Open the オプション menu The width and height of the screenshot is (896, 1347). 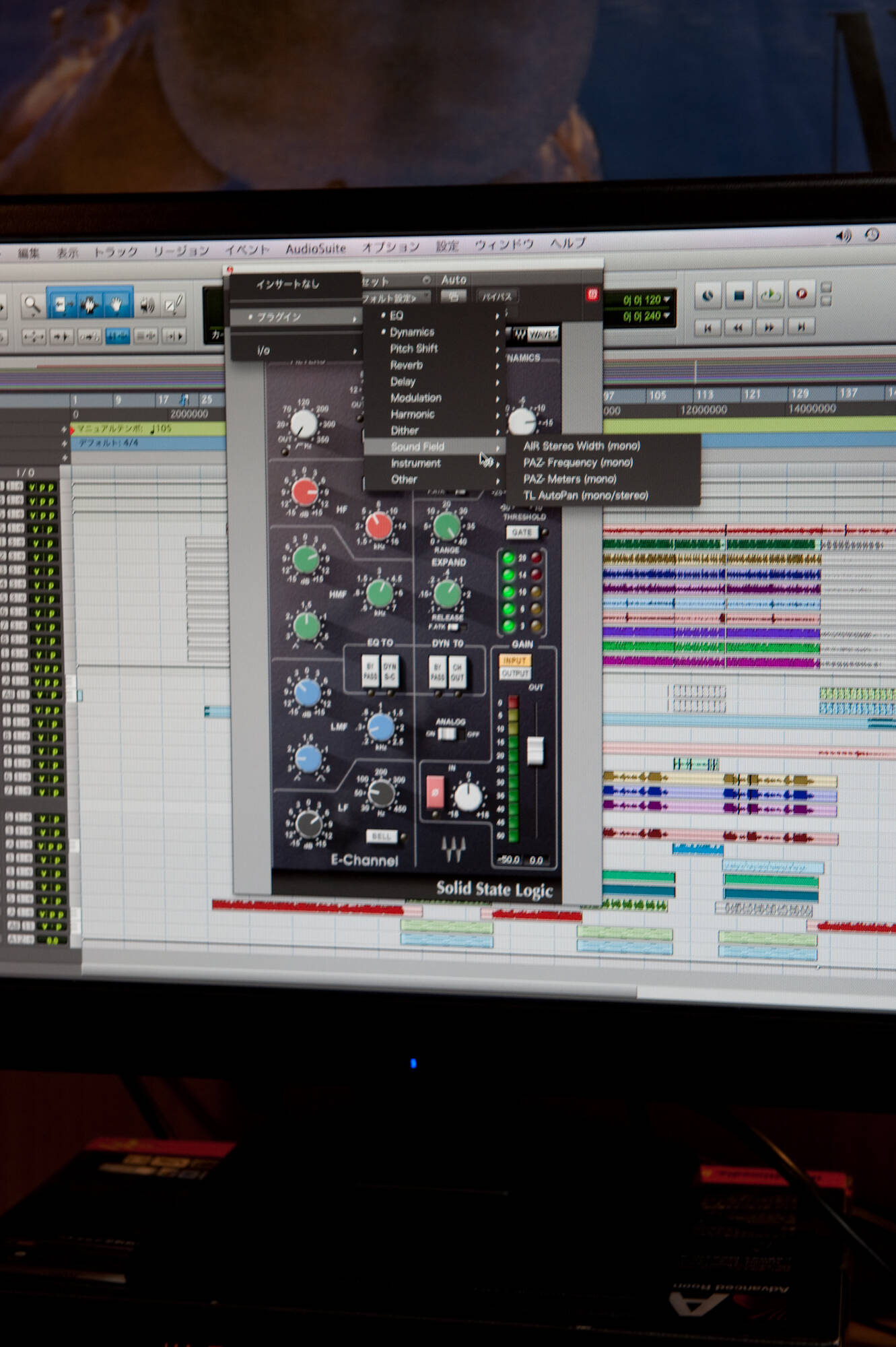(x=390, y=247)
